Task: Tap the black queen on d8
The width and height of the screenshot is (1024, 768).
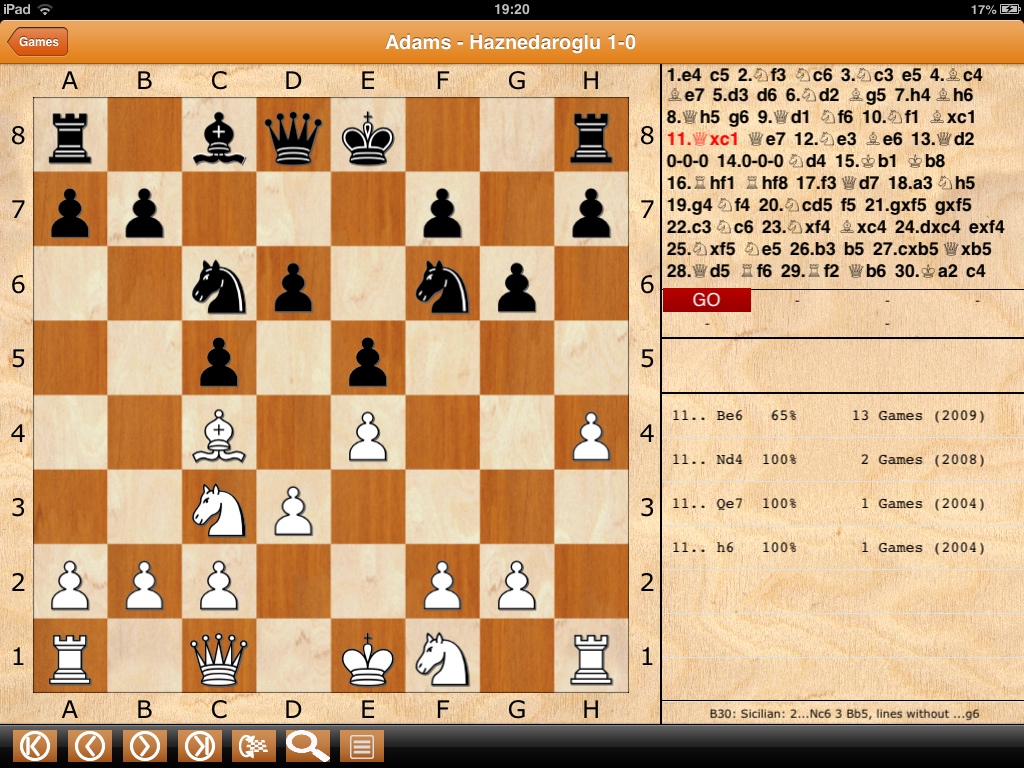Action: [294, 135]
